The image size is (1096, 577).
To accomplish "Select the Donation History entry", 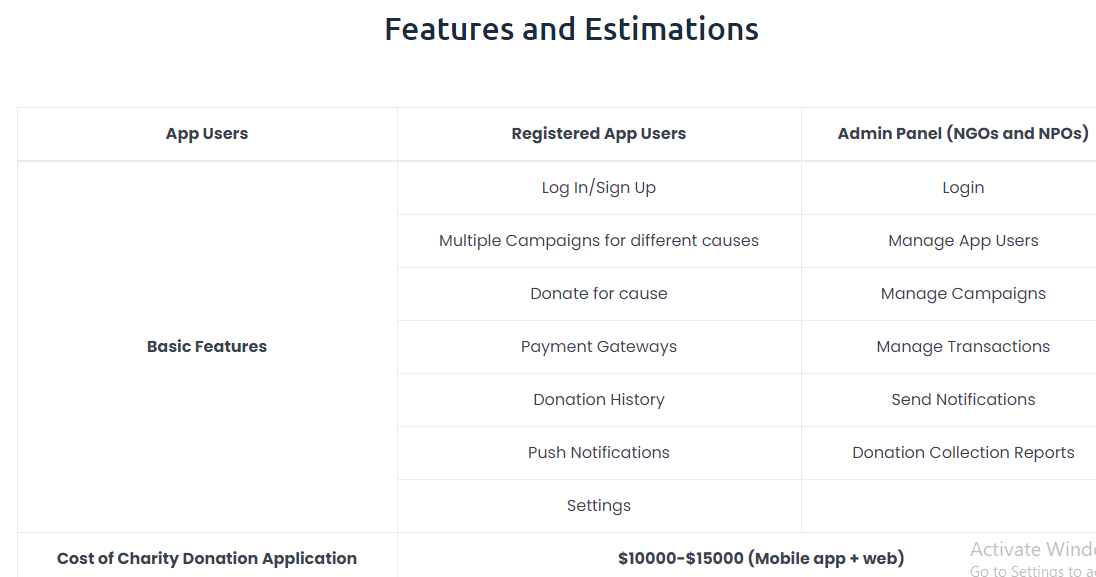I will 599,400.
